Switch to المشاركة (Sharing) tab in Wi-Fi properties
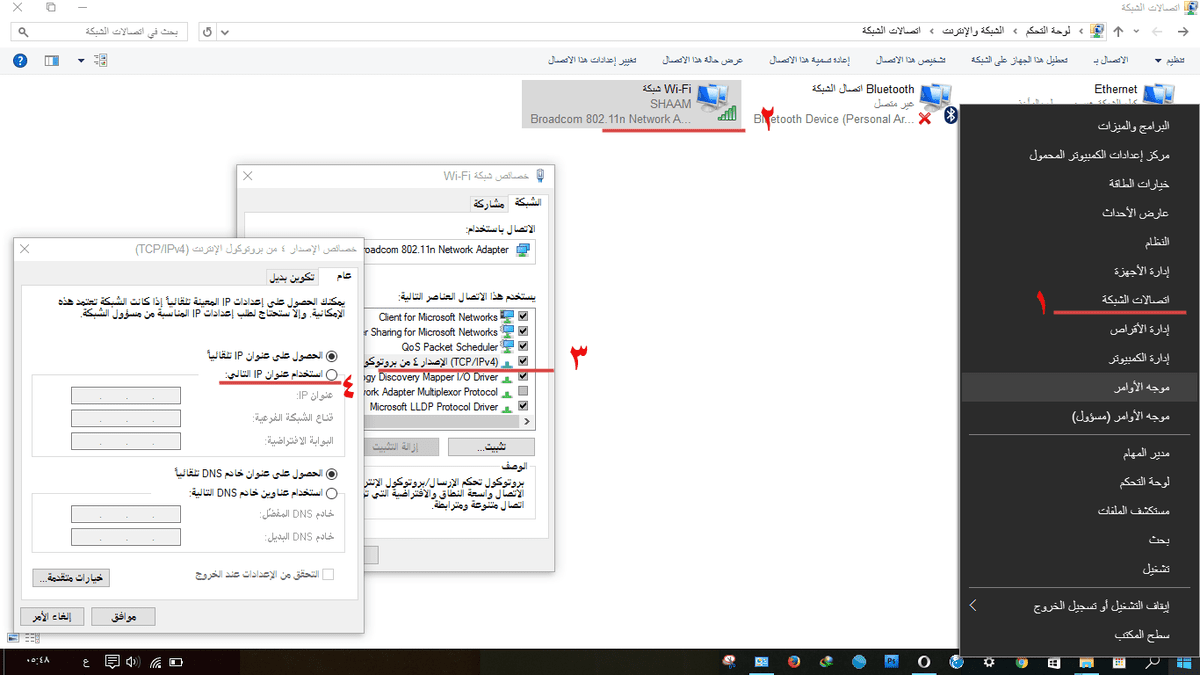This screenshot has width=1200, height=675. [489, 203]
